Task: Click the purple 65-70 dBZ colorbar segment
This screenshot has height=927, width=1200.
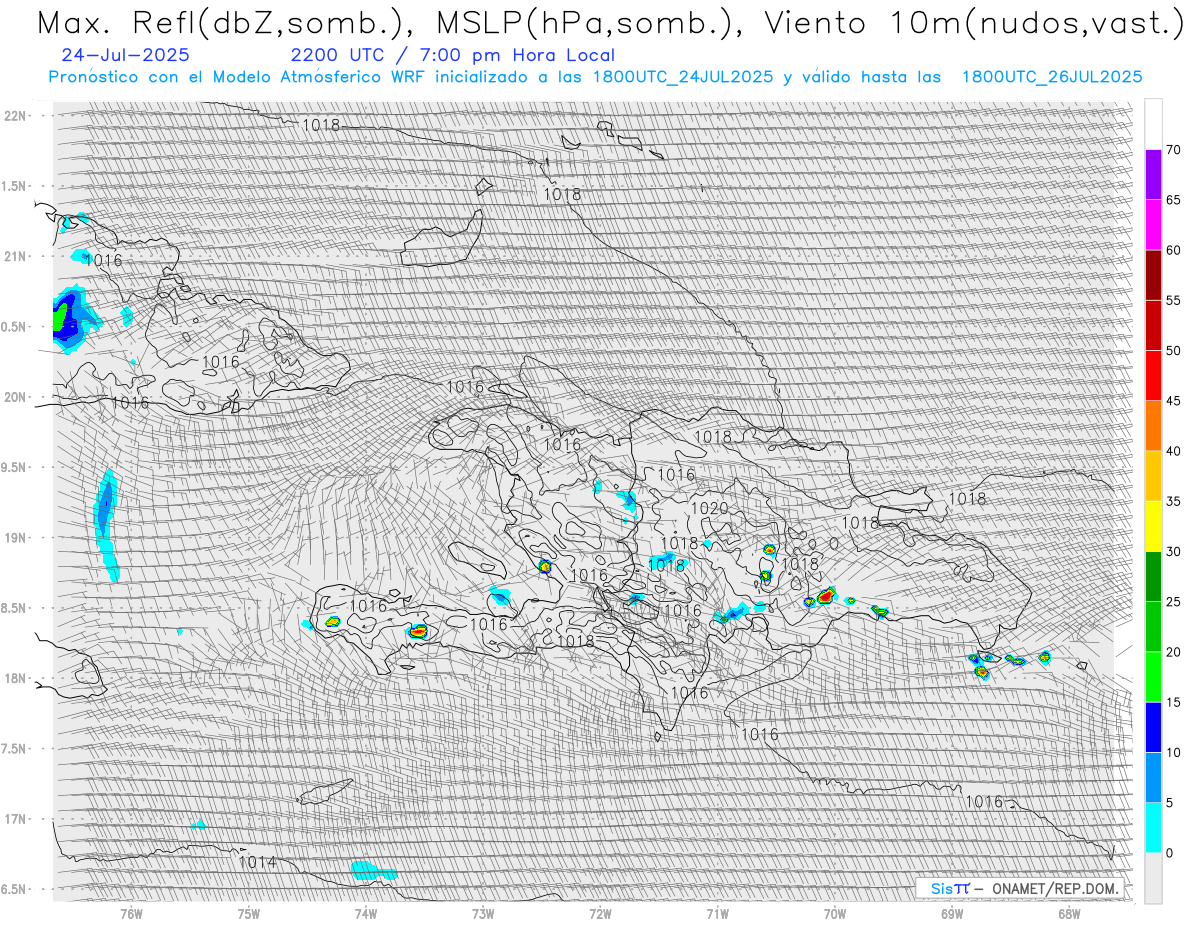Action: [1153, 175]
